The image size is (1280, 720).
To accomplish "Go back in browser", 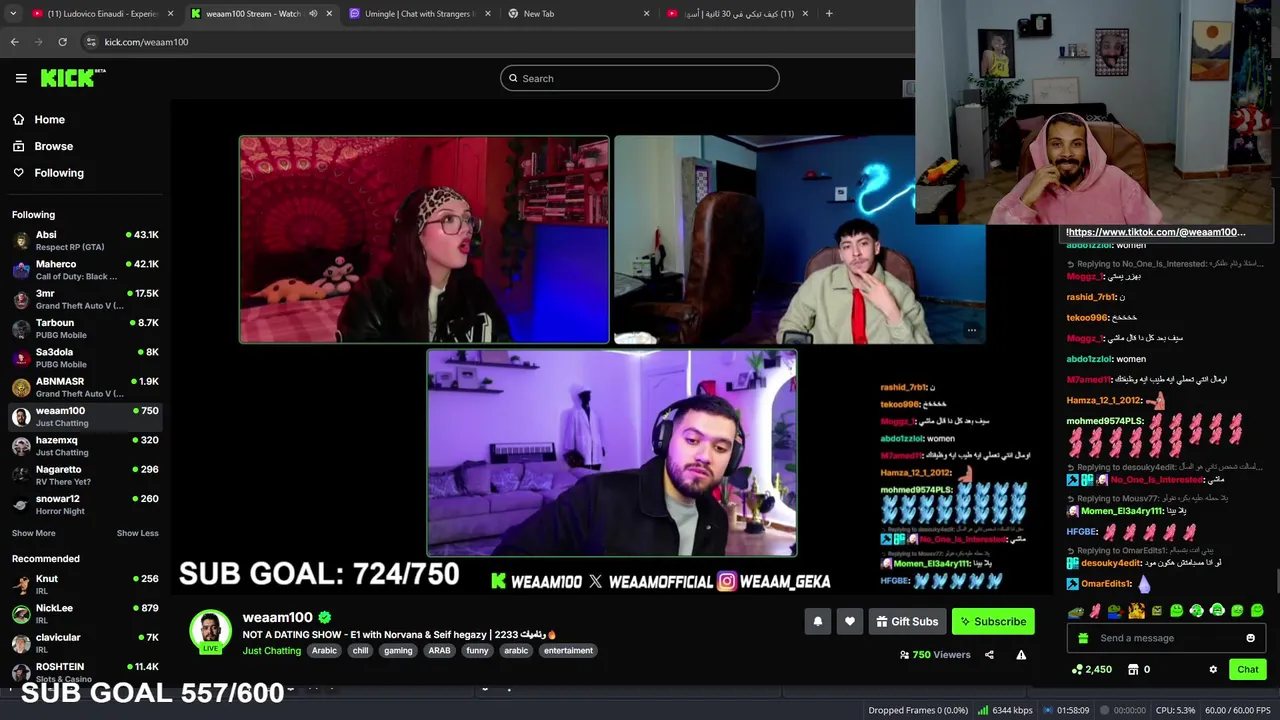I will tap(14, 42).
